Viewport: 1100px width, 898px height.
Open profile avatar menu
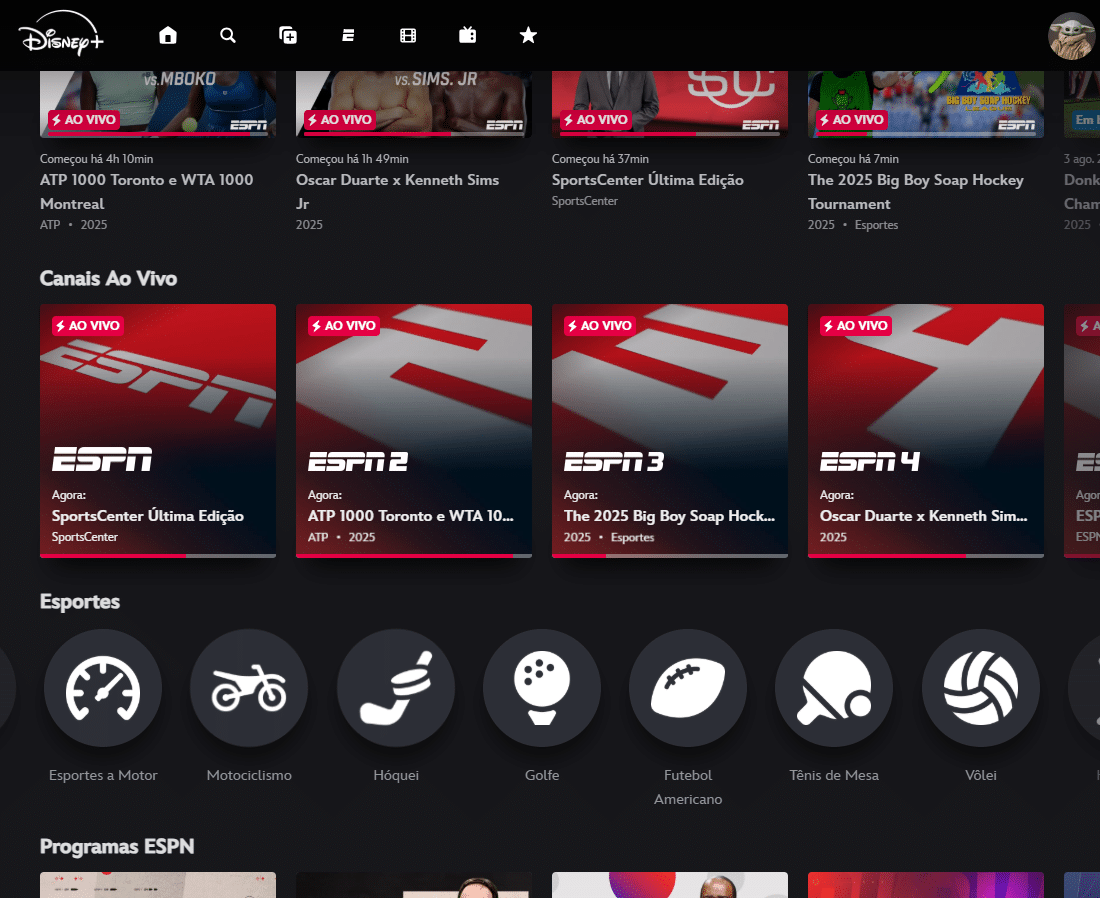click(1071, 36)
